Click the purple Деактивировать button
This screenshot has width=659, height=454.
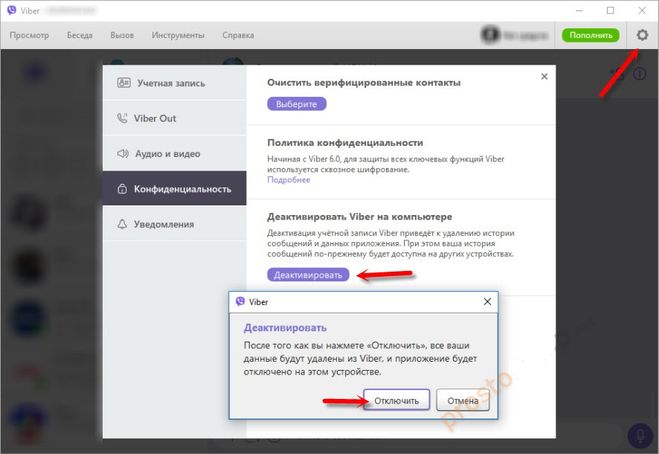pos(308,275)
